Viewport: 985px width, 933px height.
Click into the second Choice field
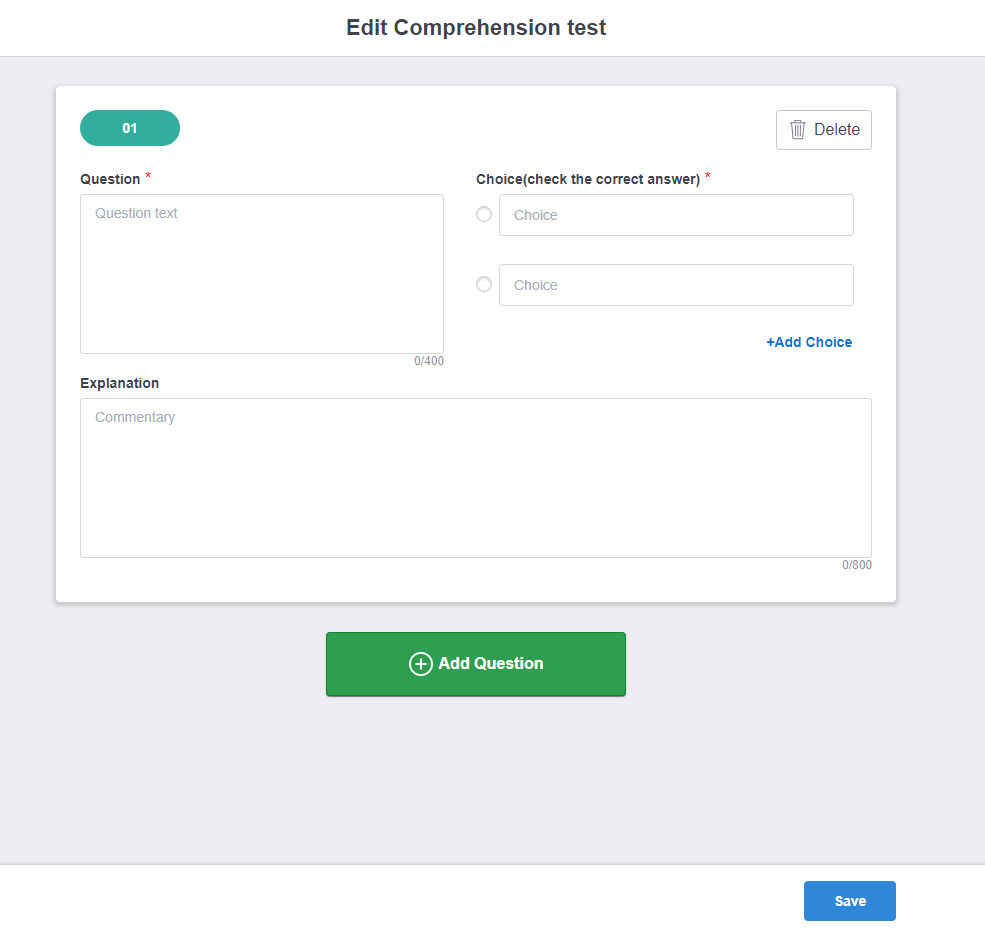[676, 285]
